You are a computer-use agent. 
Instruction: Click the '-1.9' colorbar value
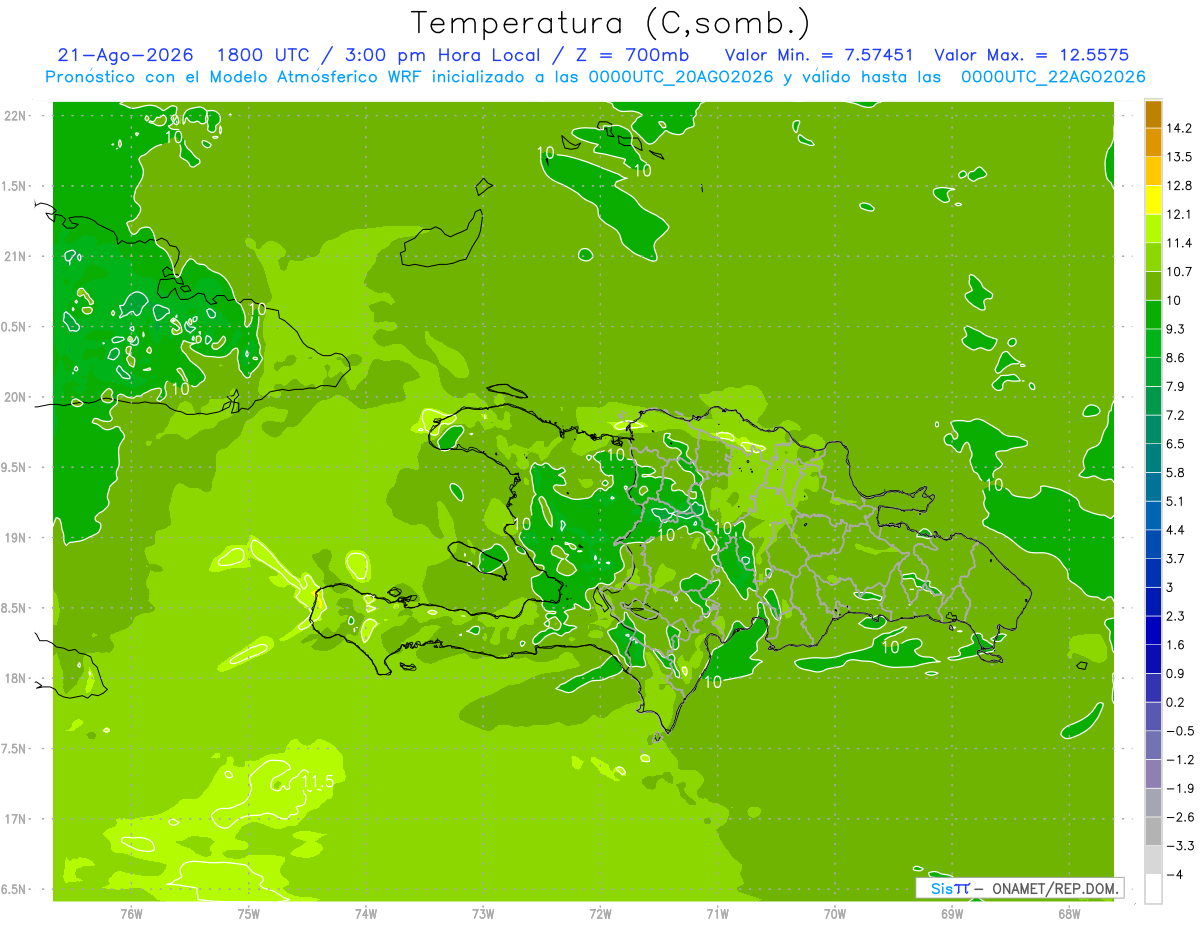[1179, 788]
